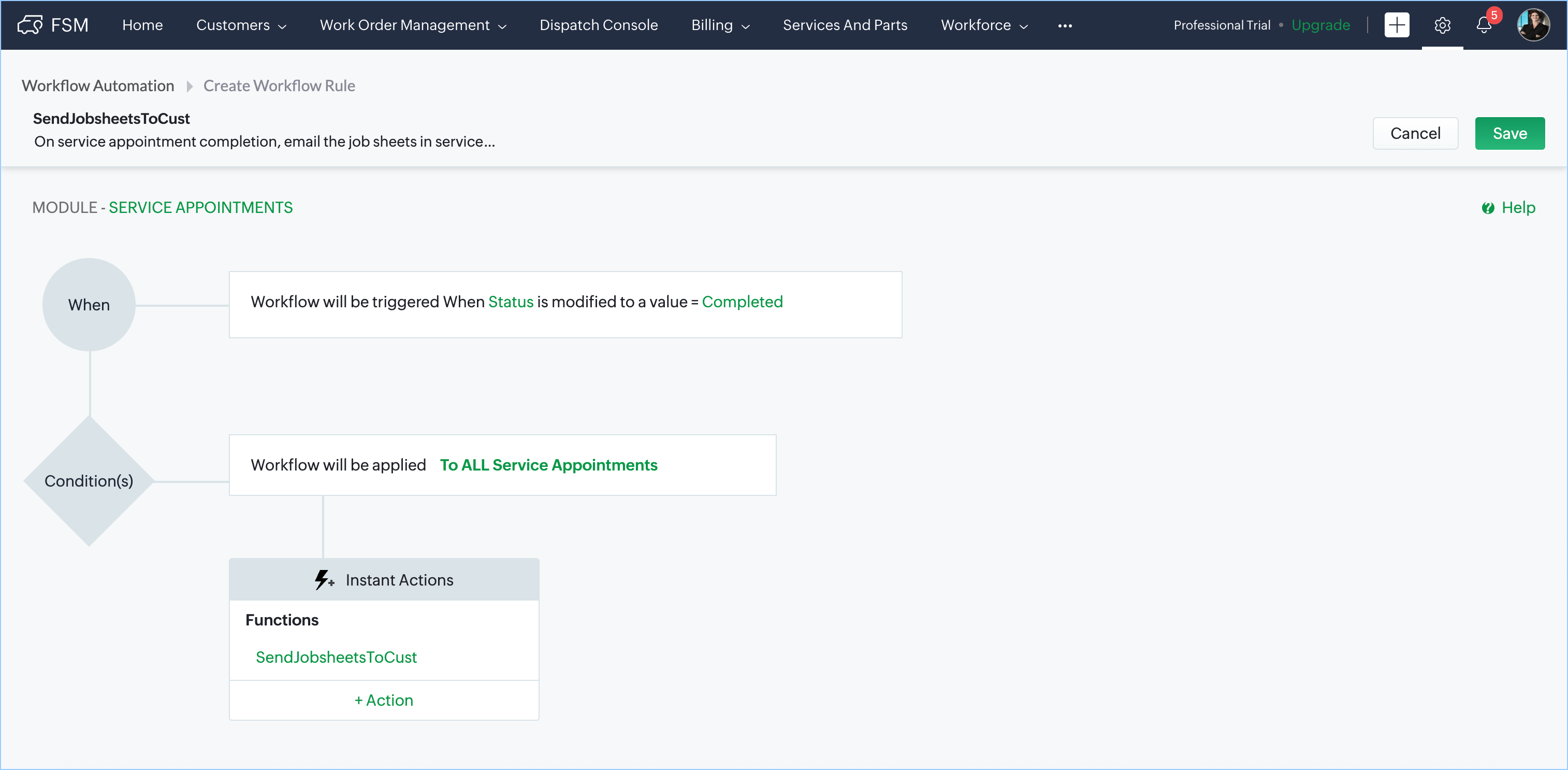This screenshot has height=770, width=1568.
Task: Open the notifications bell icon
Action: 1484,25
